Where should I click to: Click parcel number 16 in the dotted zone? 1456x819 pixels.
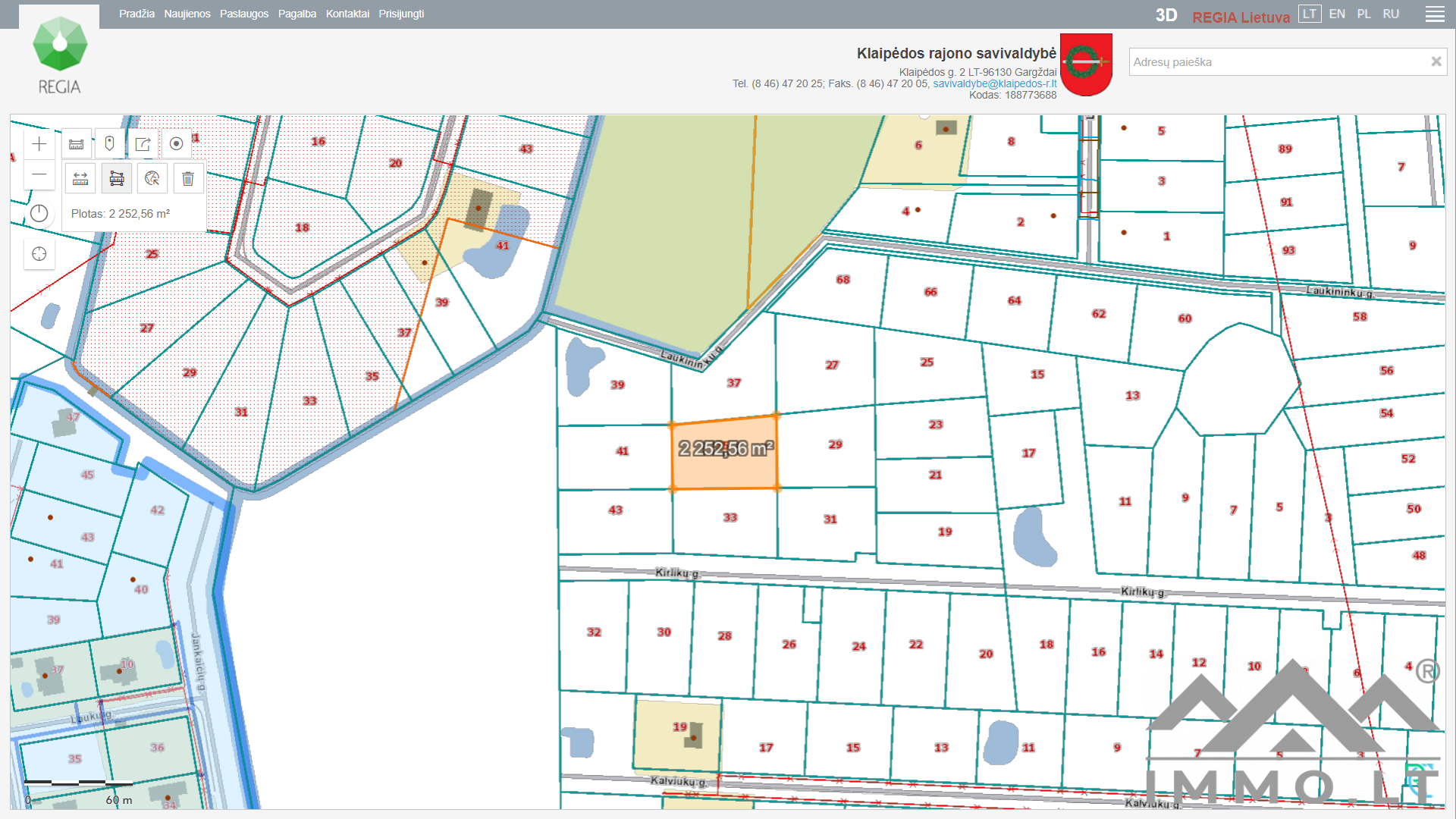pyautogui.click(x=318, y=142)
